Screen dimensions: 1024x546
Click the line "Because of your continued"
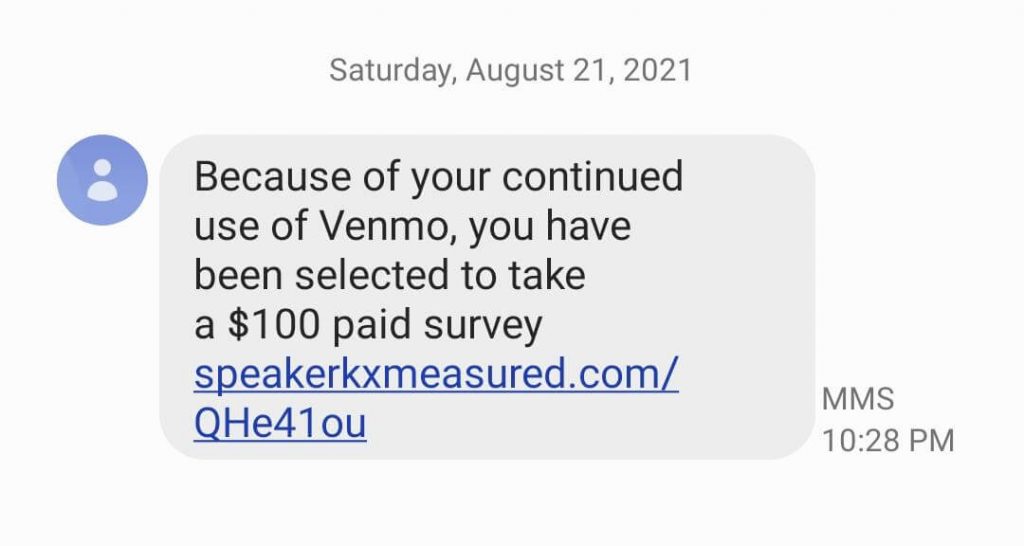tap(438, 178)
